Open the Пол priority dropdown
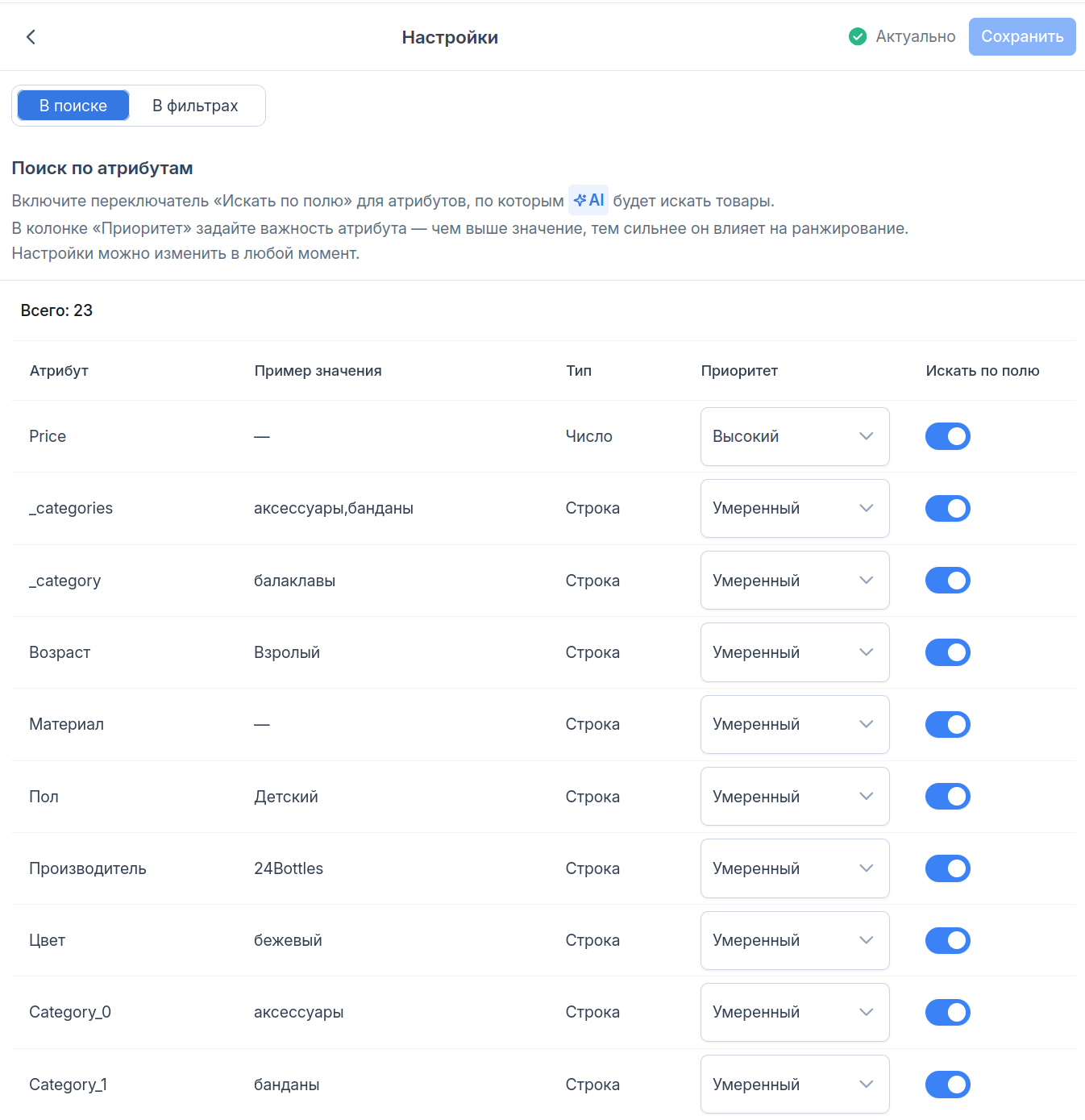This screenshot has height=1120, width=1085. (x=795, y=797)
